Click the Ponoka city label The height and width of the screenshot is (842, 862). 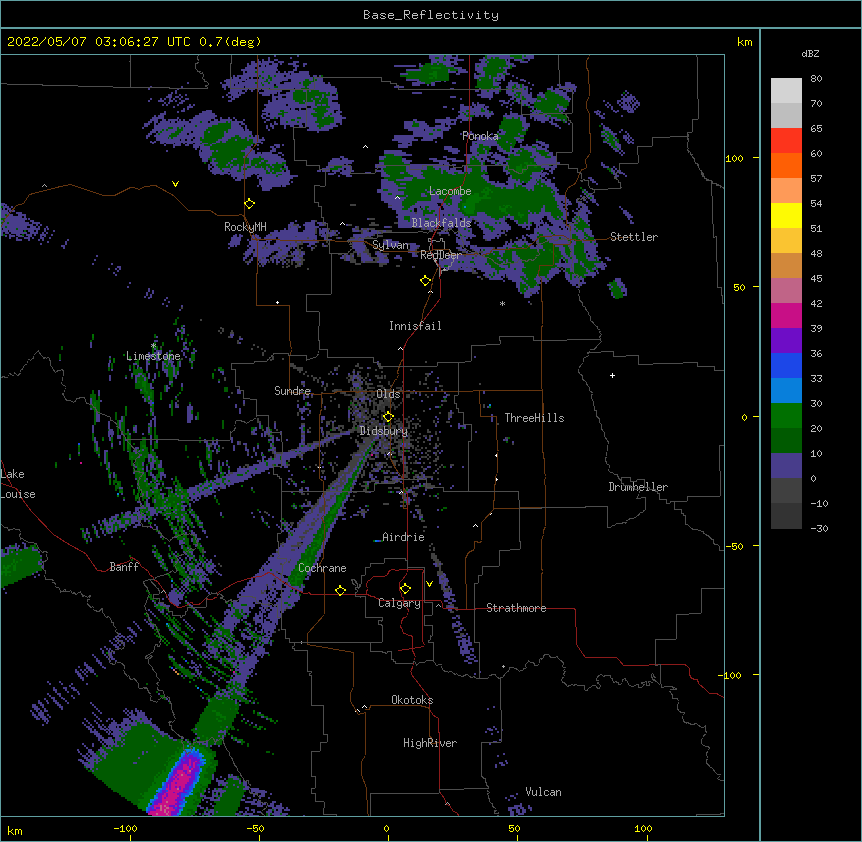click(480, 136)
